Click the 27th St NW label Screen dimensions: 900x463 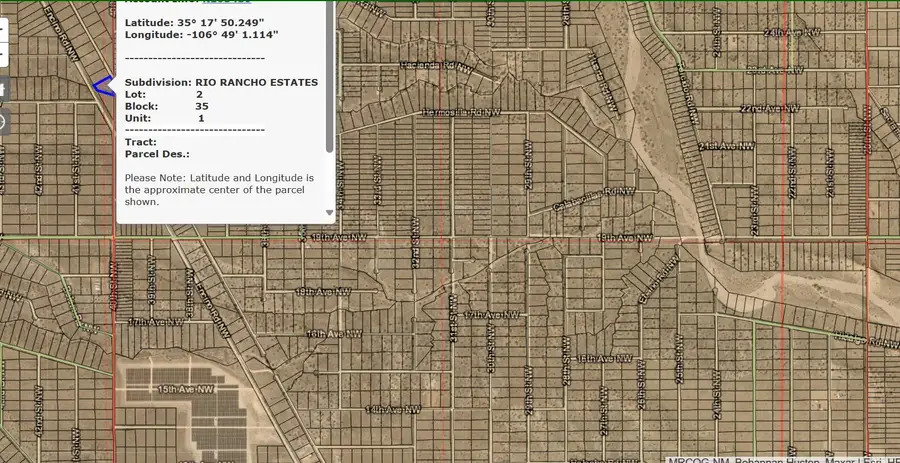click(604, 410)
